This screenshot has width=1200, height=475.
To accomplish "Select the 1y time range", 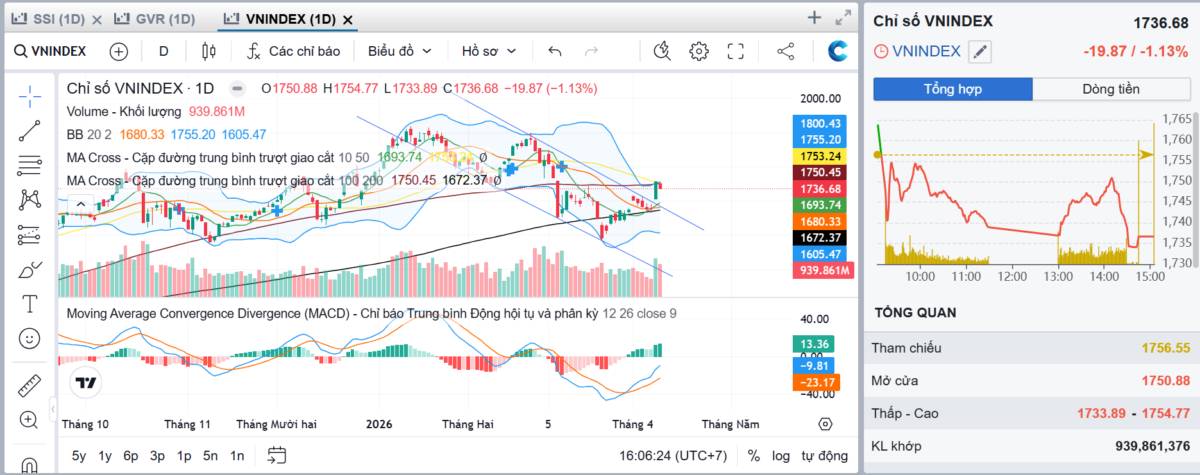I will (x=105, y=456).
